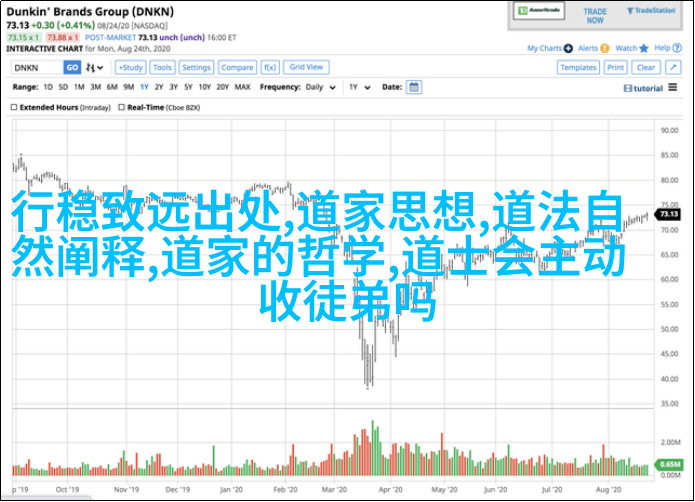Open the hamburger menu icon beside tutorial
695x502 pixels.
coord(673,87)
